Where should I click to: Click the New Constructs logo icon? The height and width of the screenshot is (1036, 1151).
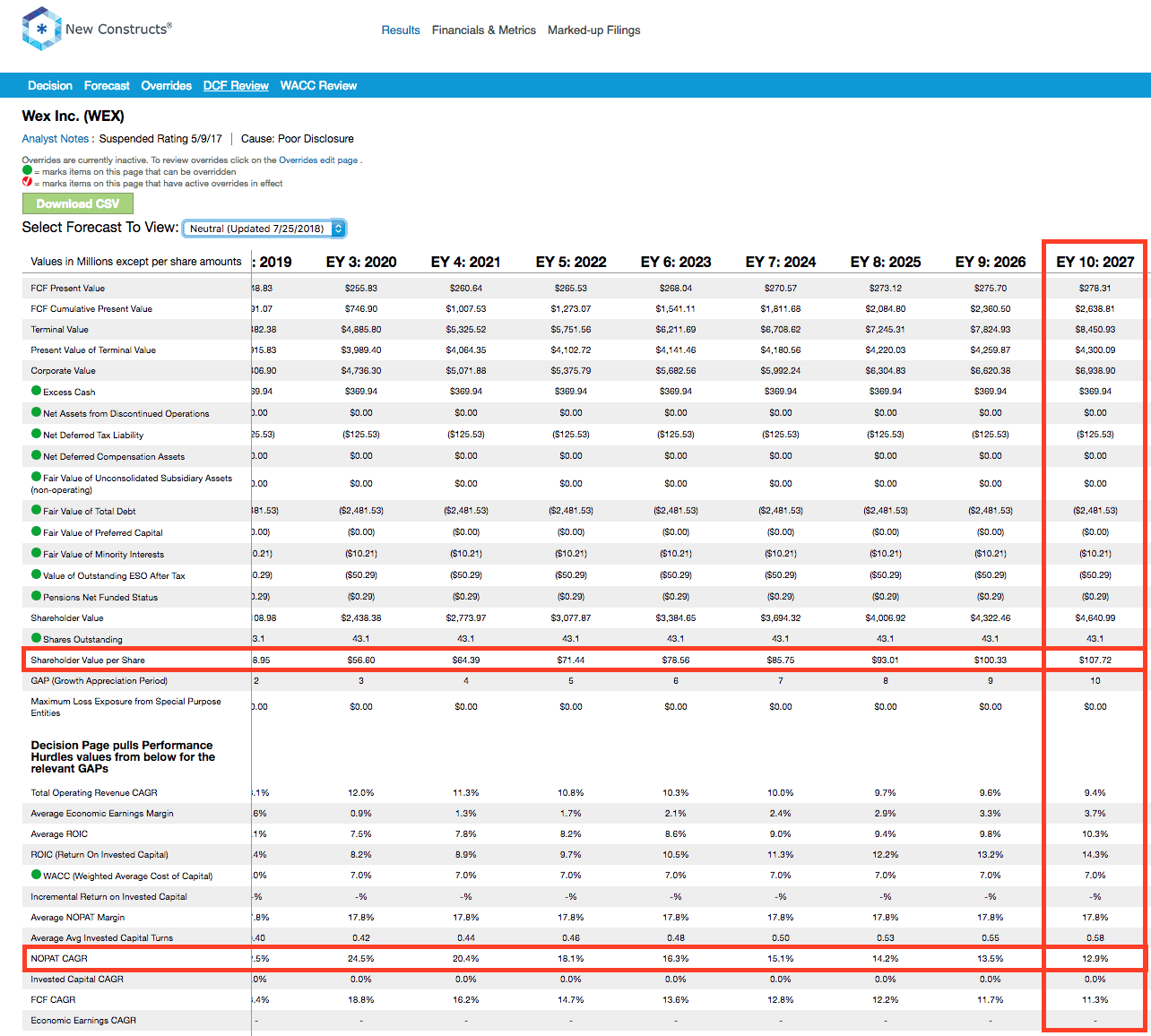point(41,29)
